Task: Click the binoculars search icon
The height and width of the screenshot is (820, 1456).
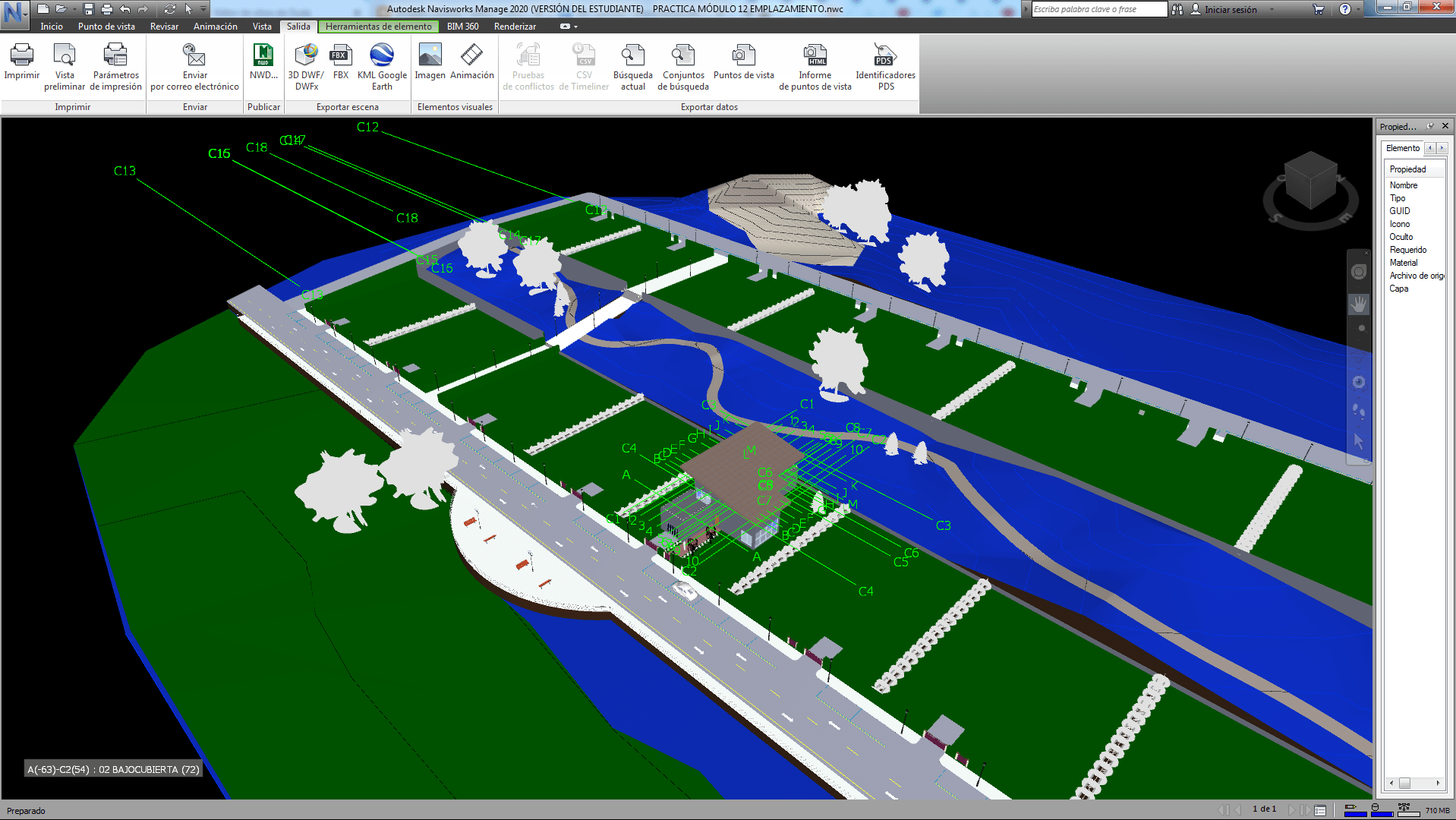Action: point(1177,9)
